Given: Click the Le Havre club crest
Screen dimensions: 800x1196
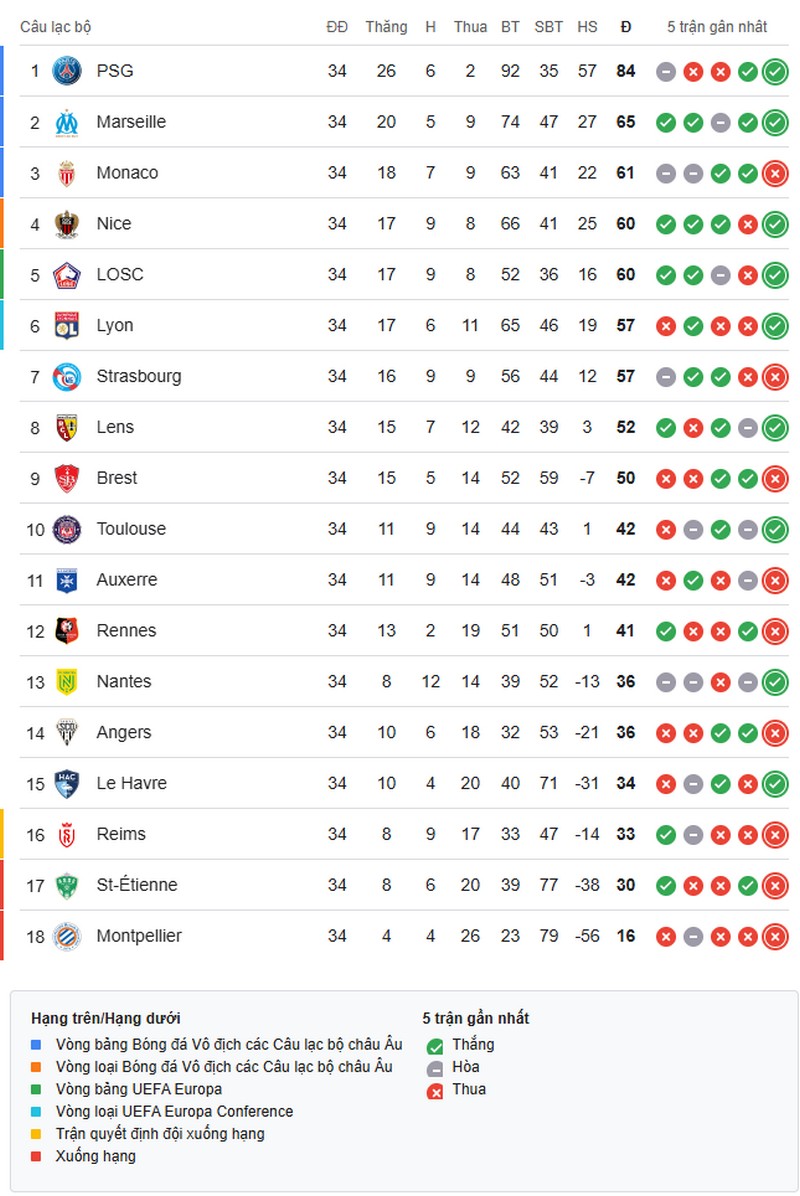Looking at the screenshot, I should point(66,783).
